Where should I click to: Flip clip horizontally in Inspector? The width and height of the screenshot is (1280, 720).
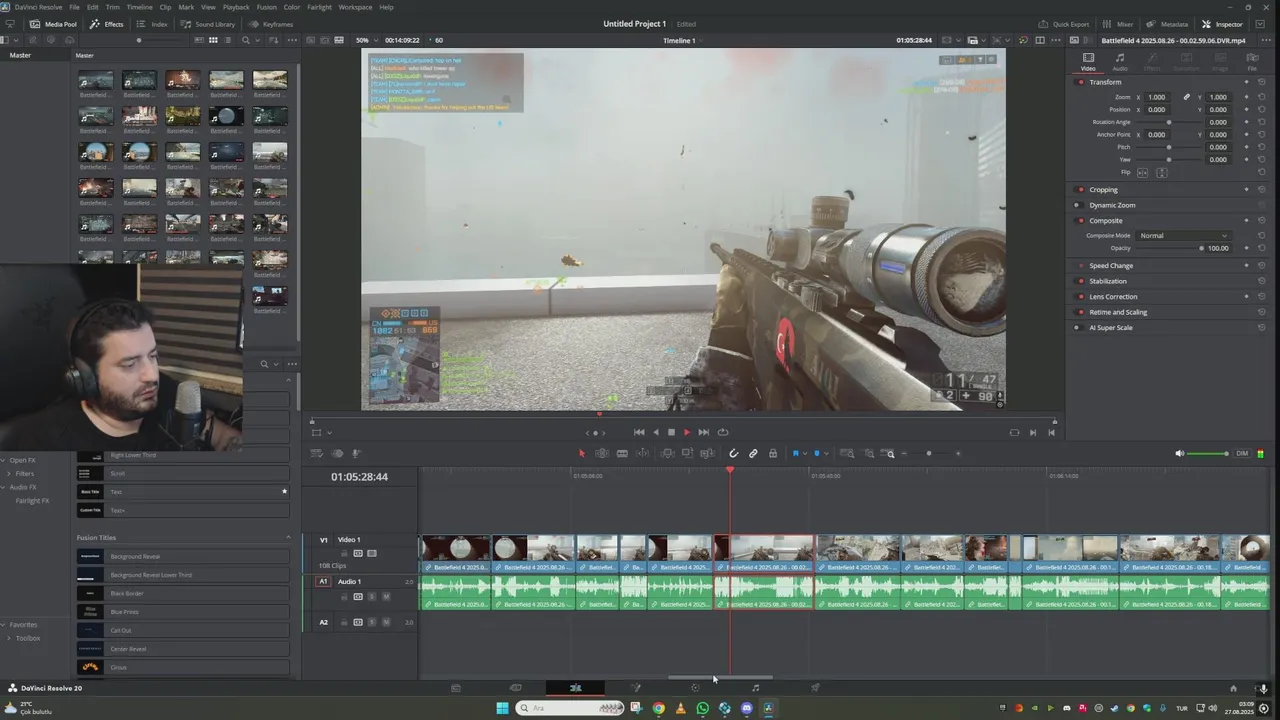[1143, 172]
